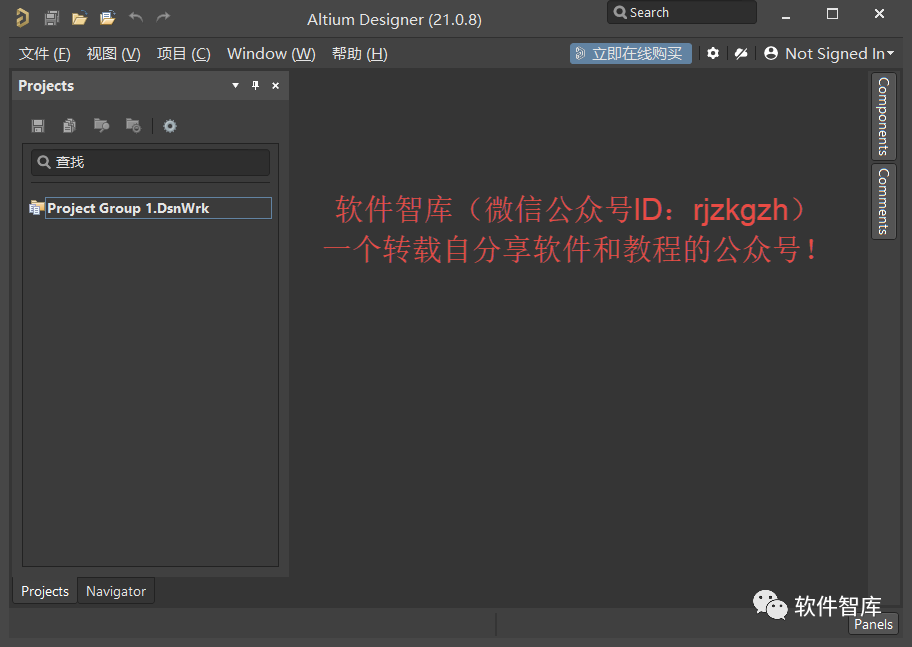The height and width of the screenshot is (647, 912).
Task: Click the top Search box
Action: (x=682, y=12)
